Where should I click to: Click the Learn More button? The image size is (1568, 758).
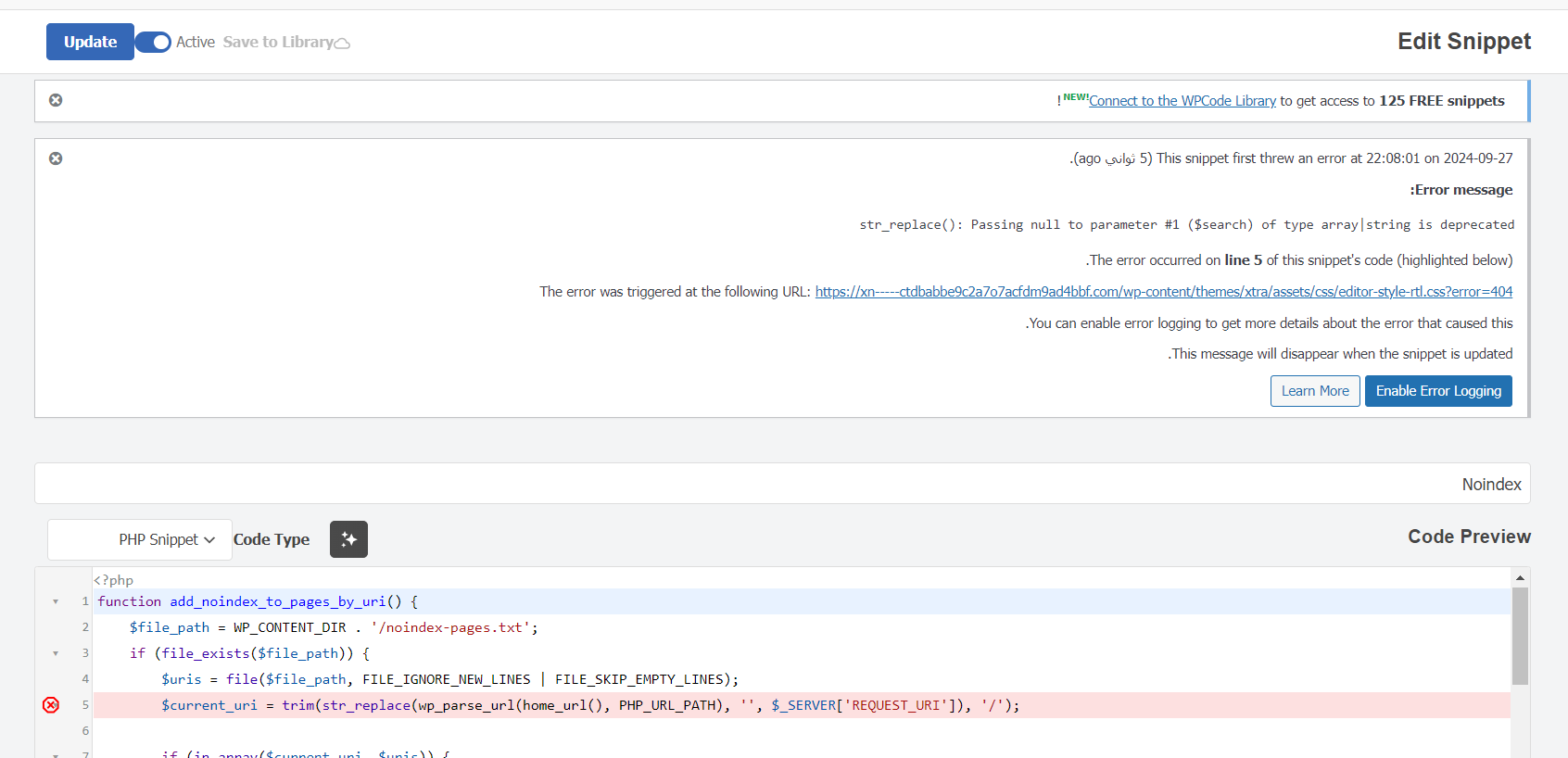point(1314,391)
